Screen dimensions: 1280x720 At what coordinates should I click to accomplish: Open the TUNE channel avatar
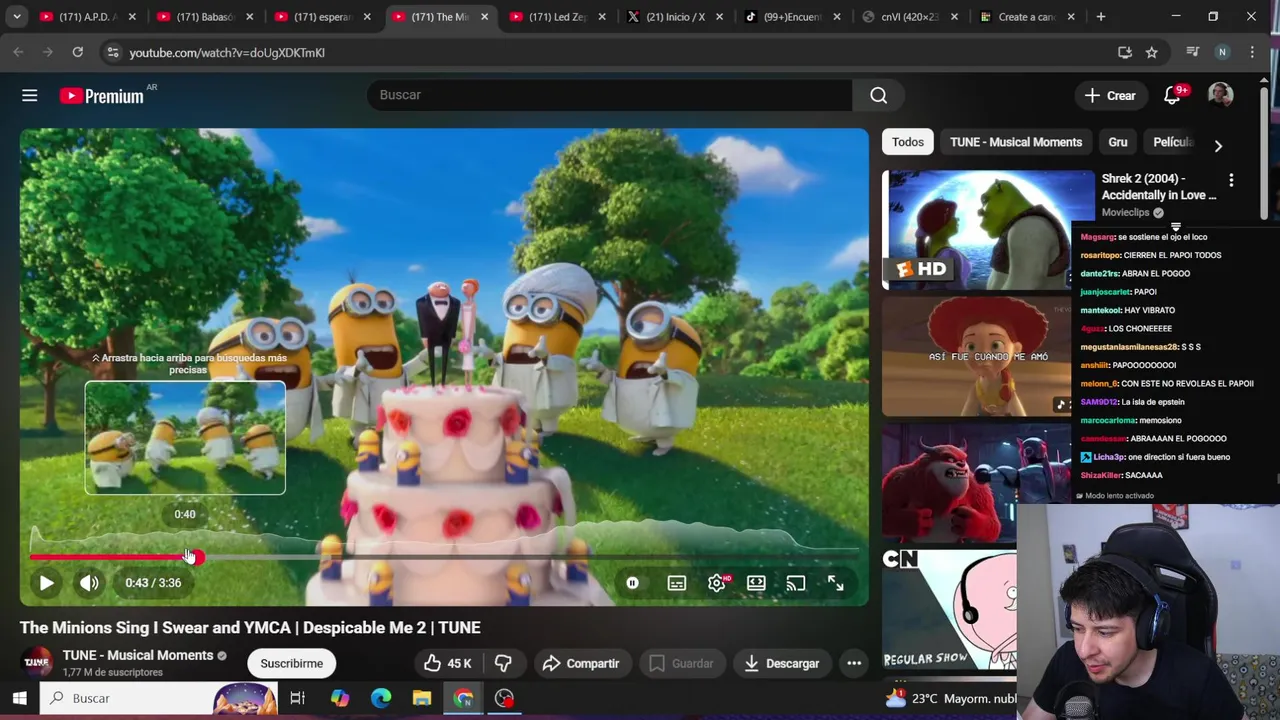[37, 662]
